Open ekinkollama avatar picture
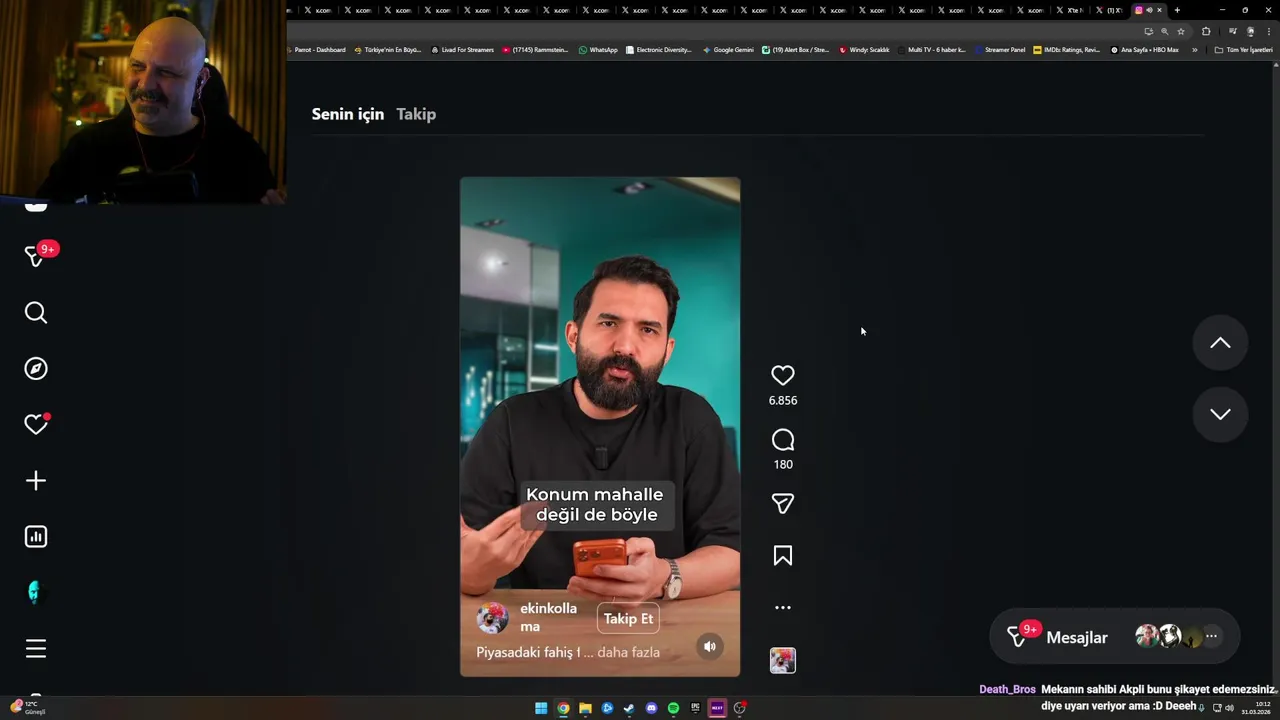Image resolution: width=1280 pixels, height=720 pixels. 492,618
